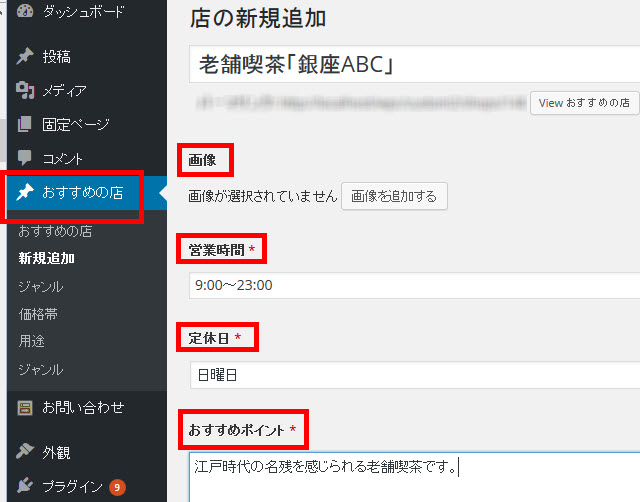This screenshot has height=502, width=640.
Task: Open the 外観 menu
Action: pyautogui.click(x=57, y=452)
